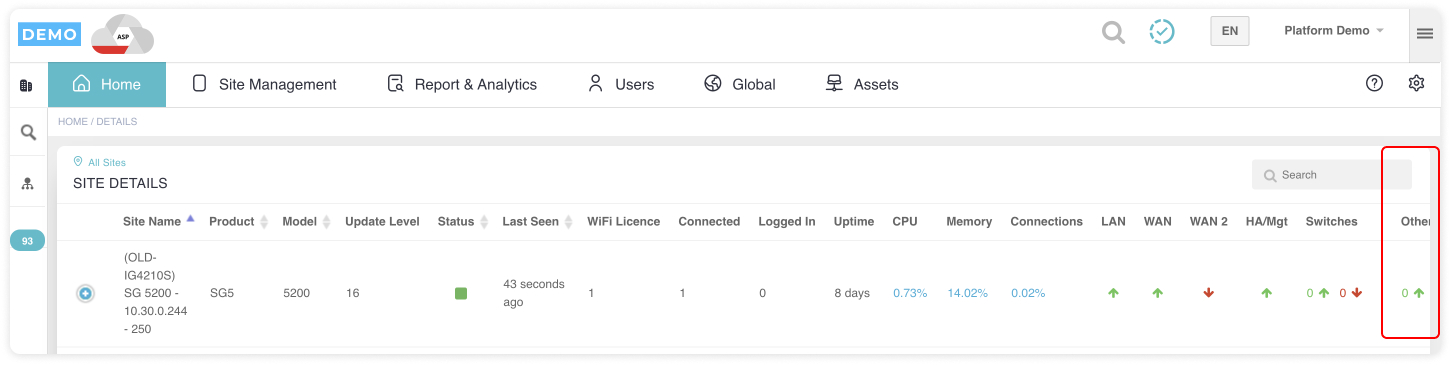Open the Site Management menu

click(264, 85)
